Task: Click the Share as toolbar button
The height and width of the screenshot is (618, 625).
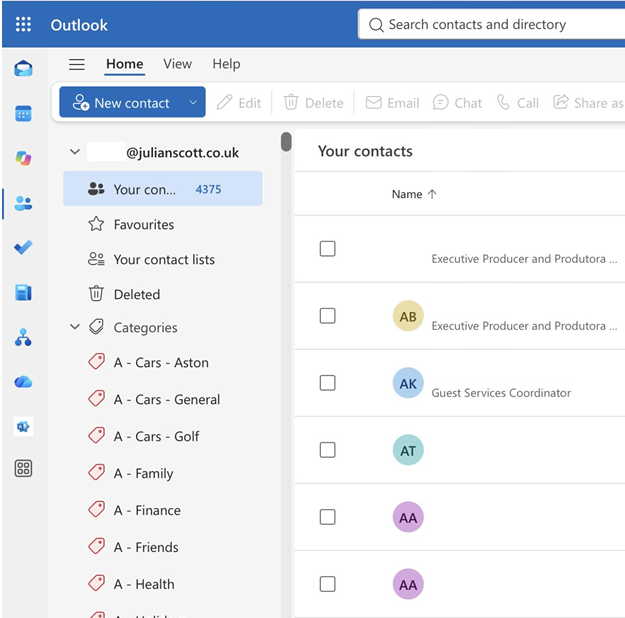Action: tap(588, 103)
